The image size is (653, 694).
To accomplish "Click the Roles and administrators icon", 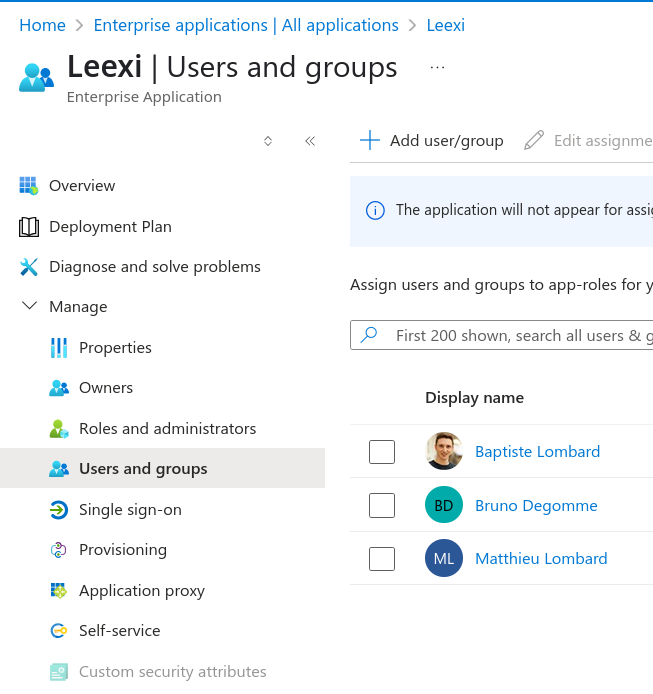I will (59, 429).
